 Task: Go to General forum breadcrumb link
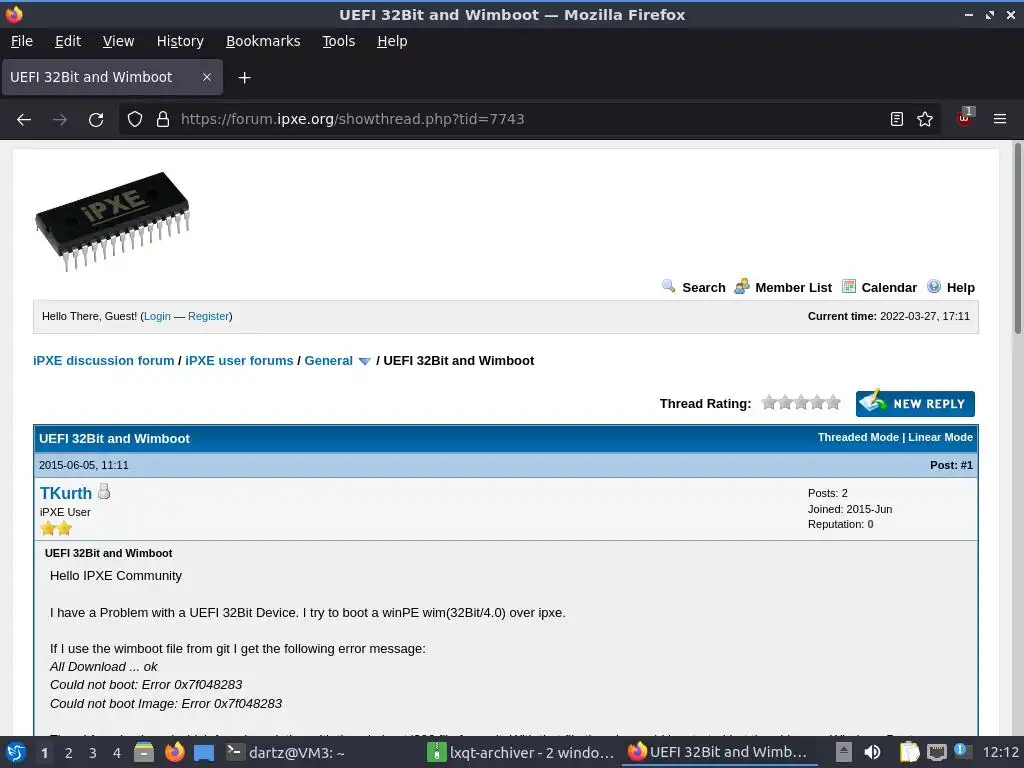click(x=328, y=360)
